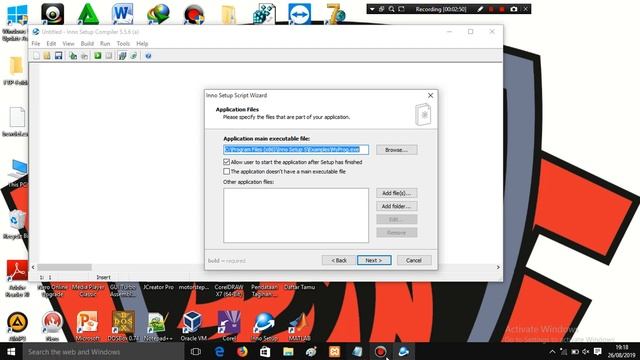This screenshot has width=640, height=360.
Task: Click the < Back button in the wizard
Action: click(x=339, y=260)
